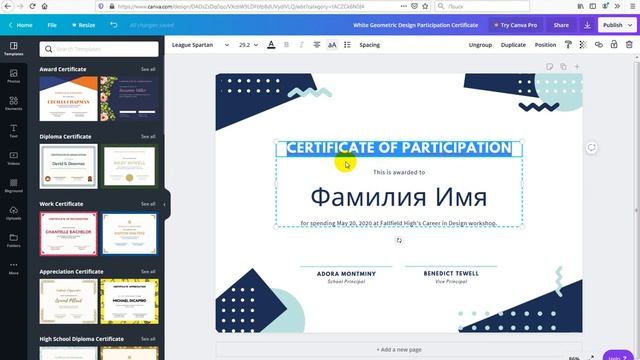
Task: Select the dark floral award template
Action: pos(129,98)
